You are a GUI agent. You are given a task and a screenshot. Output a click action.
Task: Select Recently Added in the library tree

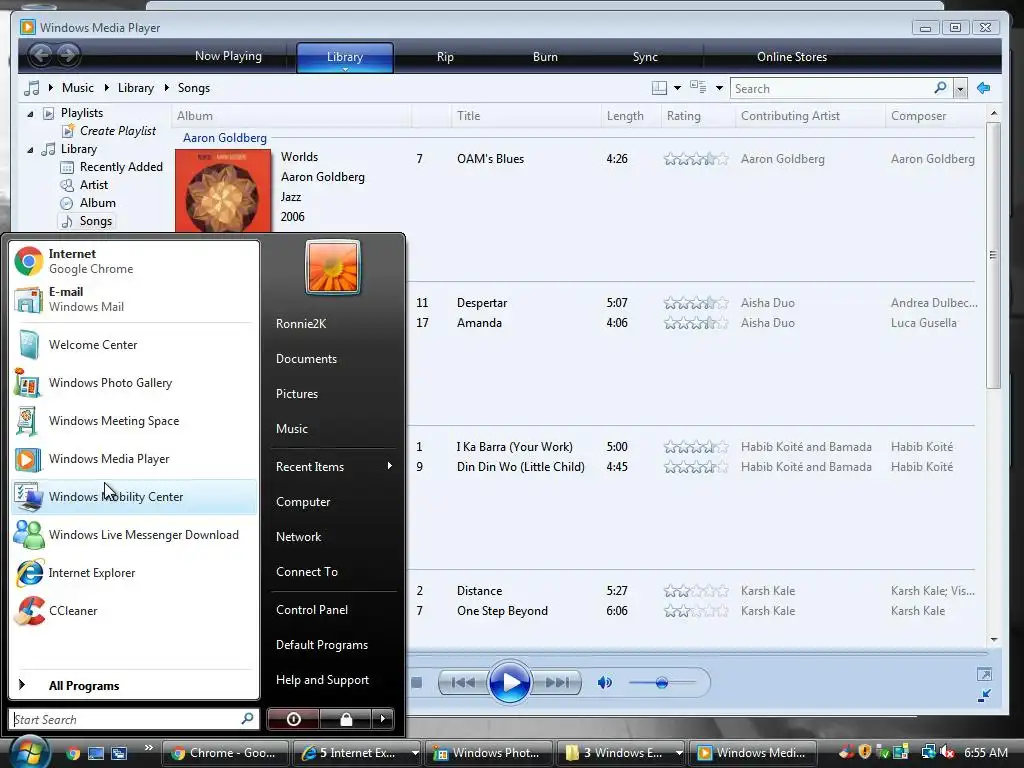click(x=121, y=167)
